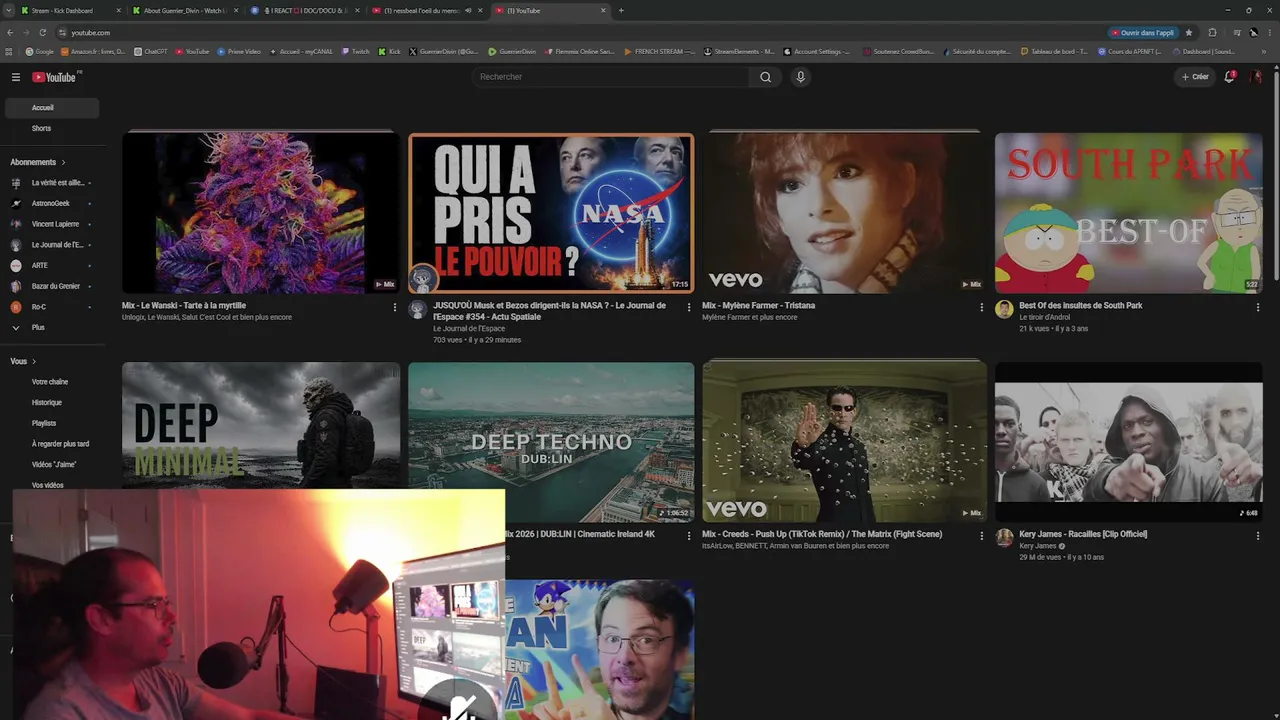The width and height of the screenshot is (1280, 720).
Task: Open the 'La vérité est aille...' subscription
Action: [x=52, y=183]
